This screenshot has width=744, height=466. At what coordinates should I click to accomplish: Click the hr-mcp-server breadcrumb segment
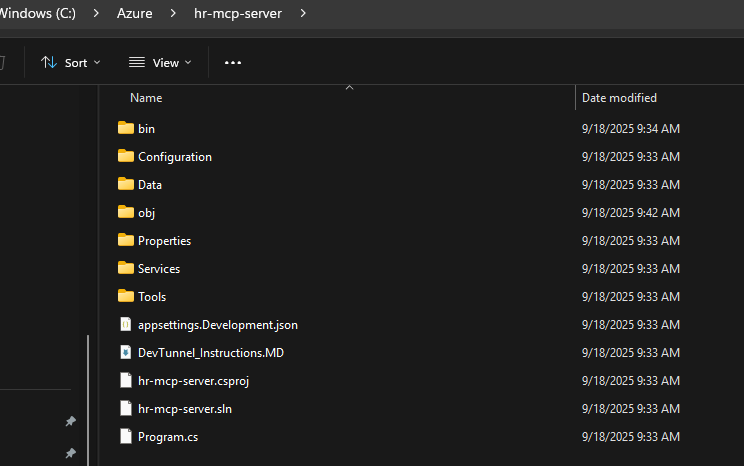238,13
